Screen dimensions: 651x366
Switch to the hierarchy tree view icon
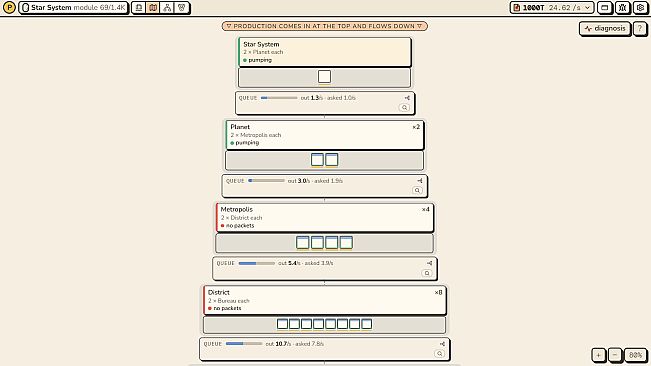coord(167,7)
